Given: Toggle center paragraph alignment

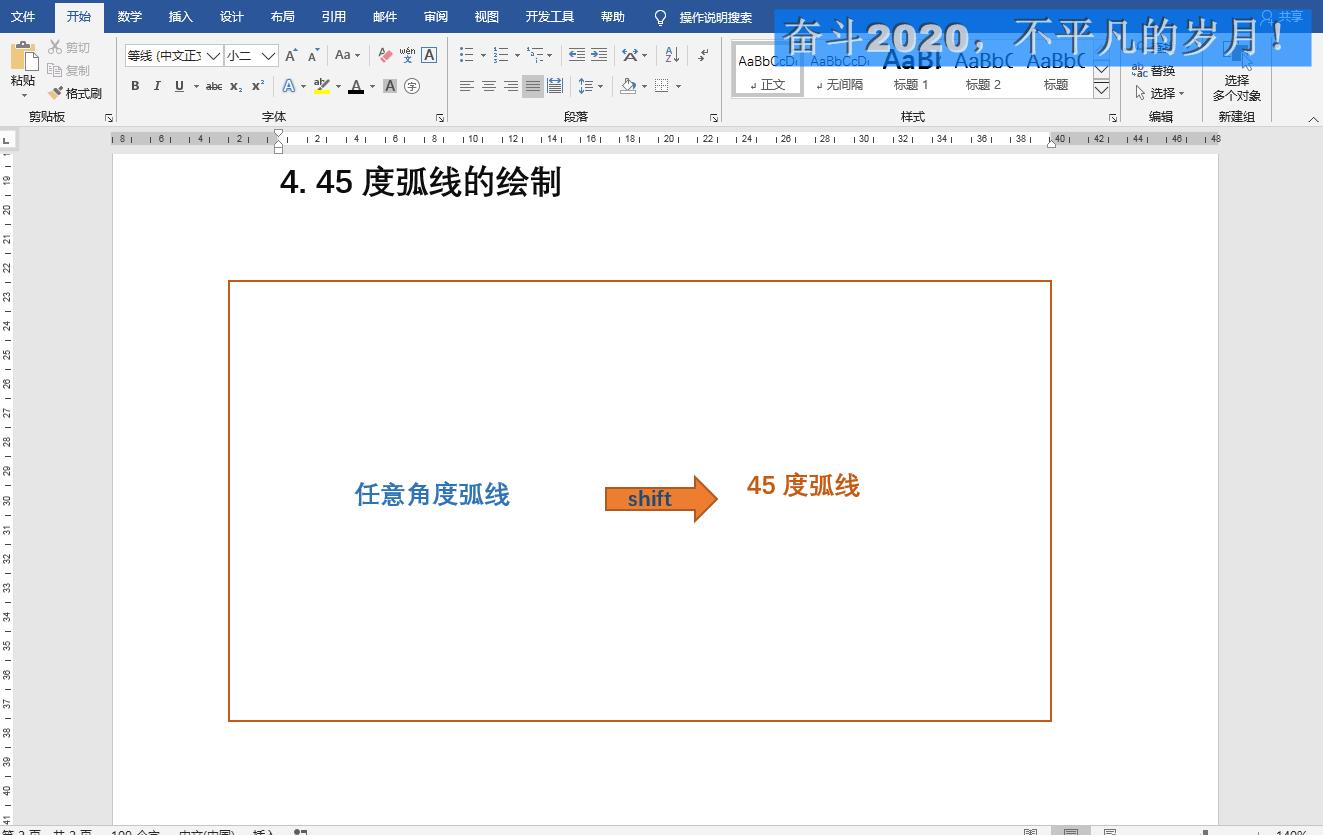Looking at the screenshot, I should coord(489,86).
